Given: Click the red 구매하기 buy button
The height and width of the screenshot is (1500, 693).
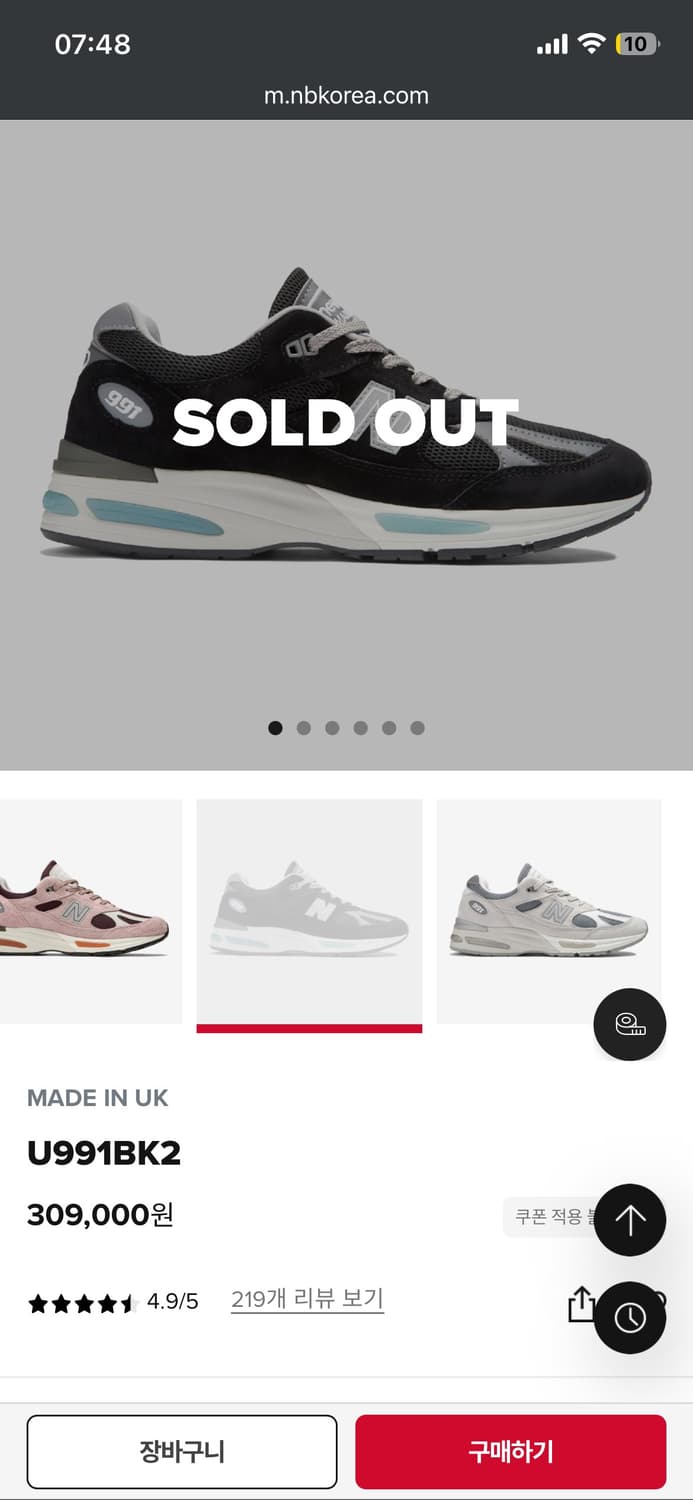Looking at the screenshot, I should [511, 1451].
